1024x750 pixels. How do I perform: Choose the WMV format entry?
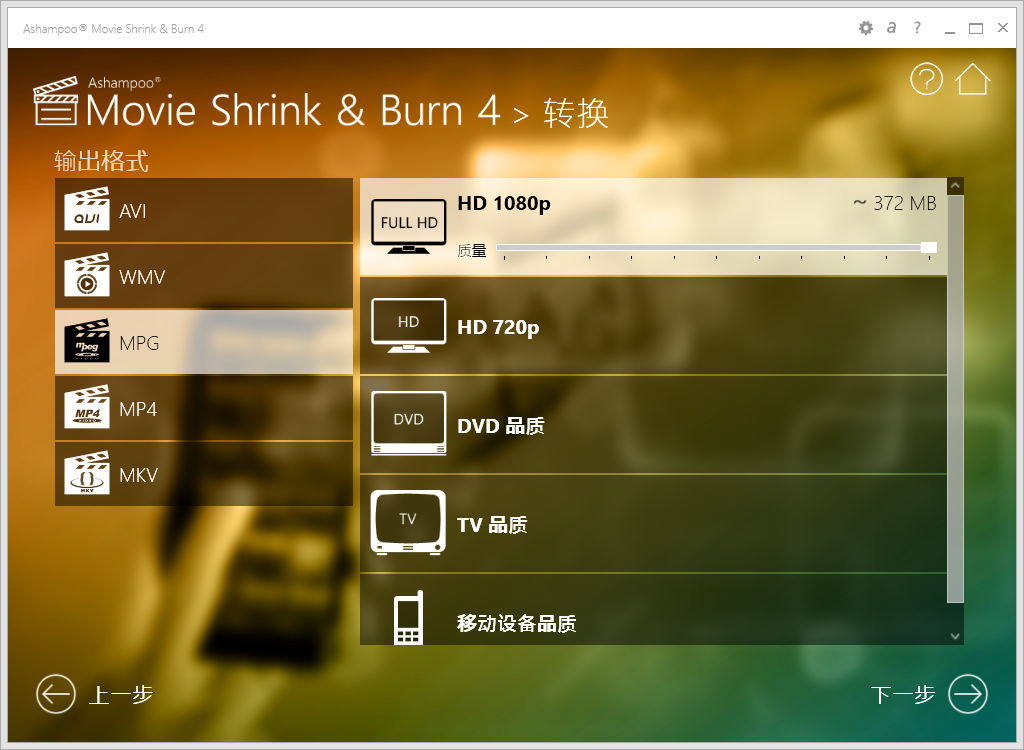click(204, 277)
